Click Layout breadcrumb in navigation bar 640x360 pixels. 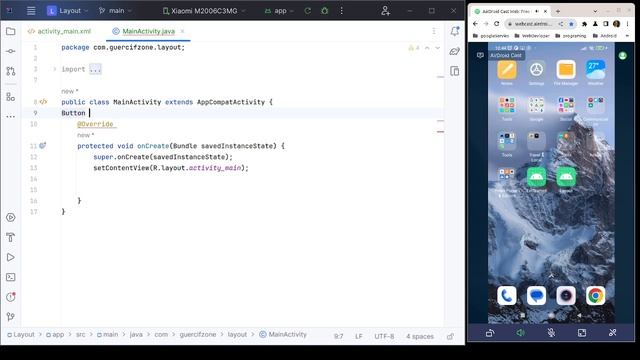pyautogui.click(x=21, y=335)
